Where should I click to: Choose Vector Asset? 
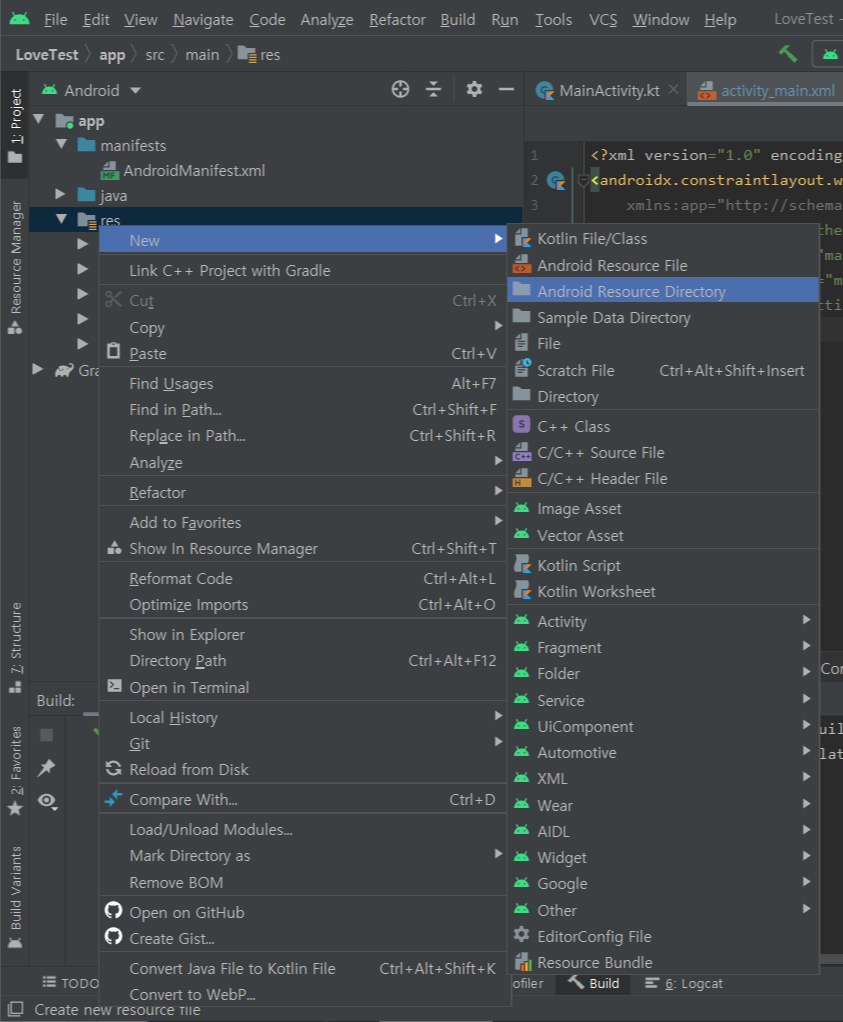click(663, 535)
